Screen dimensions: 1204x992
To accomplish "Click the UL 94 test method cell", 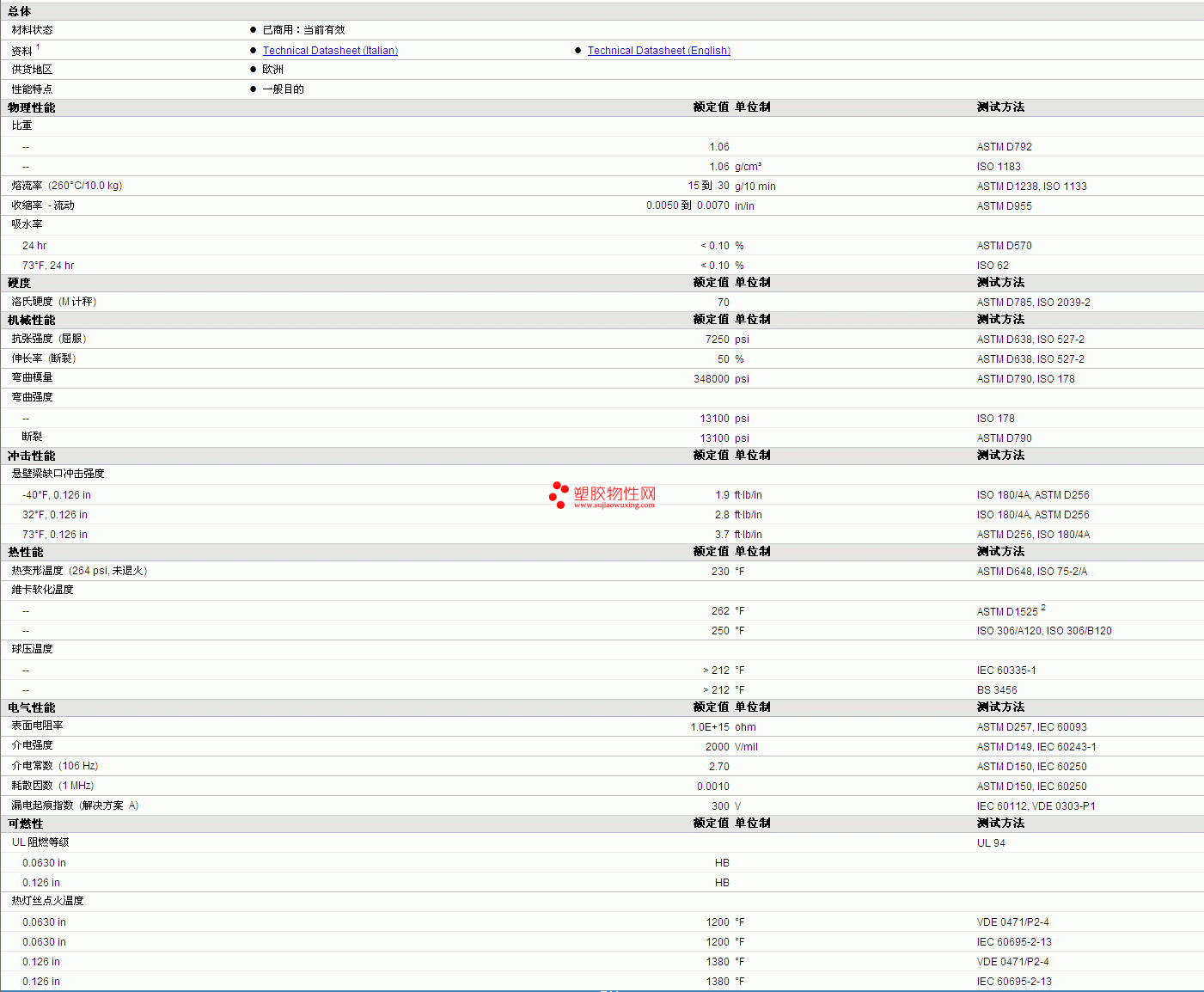I will 991,843.
